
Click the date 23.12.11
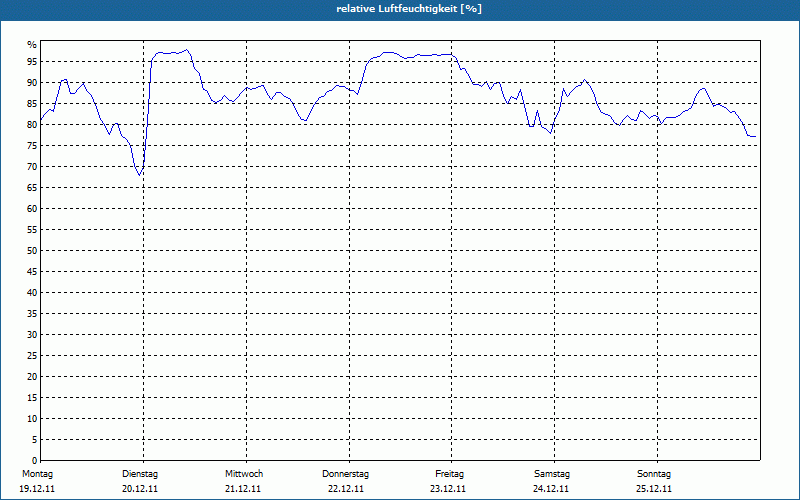448,489
